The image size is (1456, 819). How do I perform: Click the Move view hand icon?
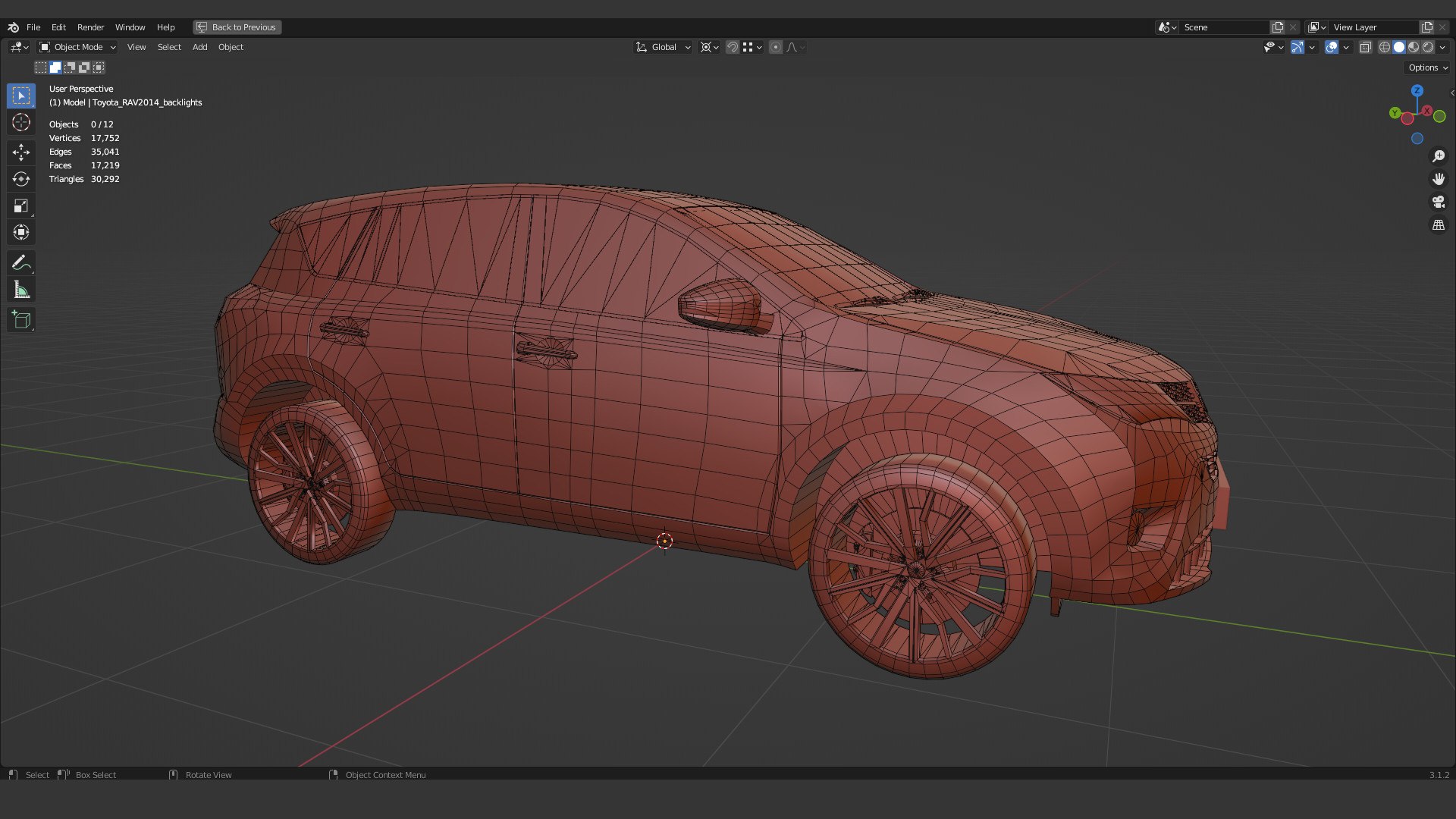click(x=1439, y=179)
